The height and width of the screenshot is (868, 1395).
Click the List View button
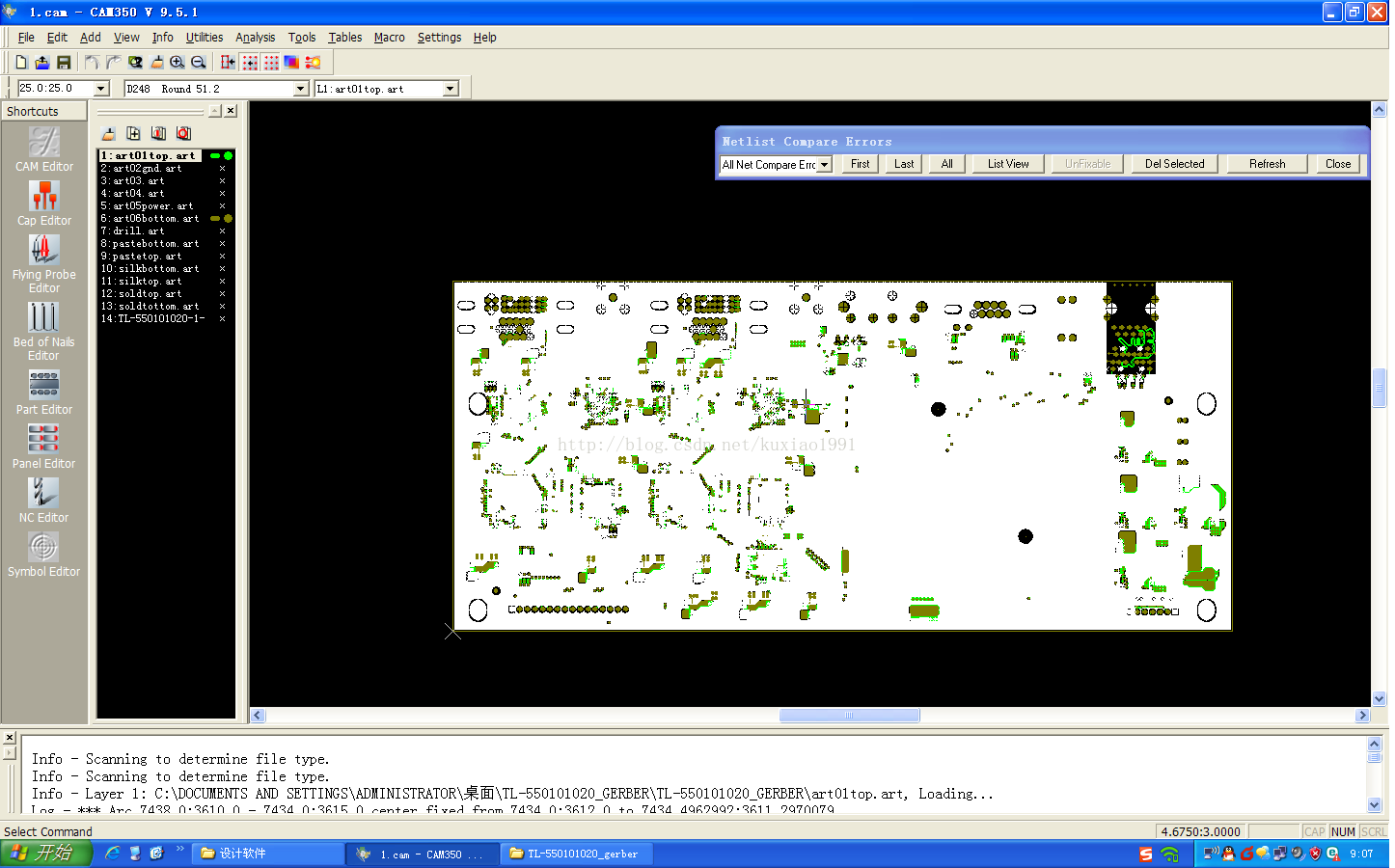[x=1008, y=164]
